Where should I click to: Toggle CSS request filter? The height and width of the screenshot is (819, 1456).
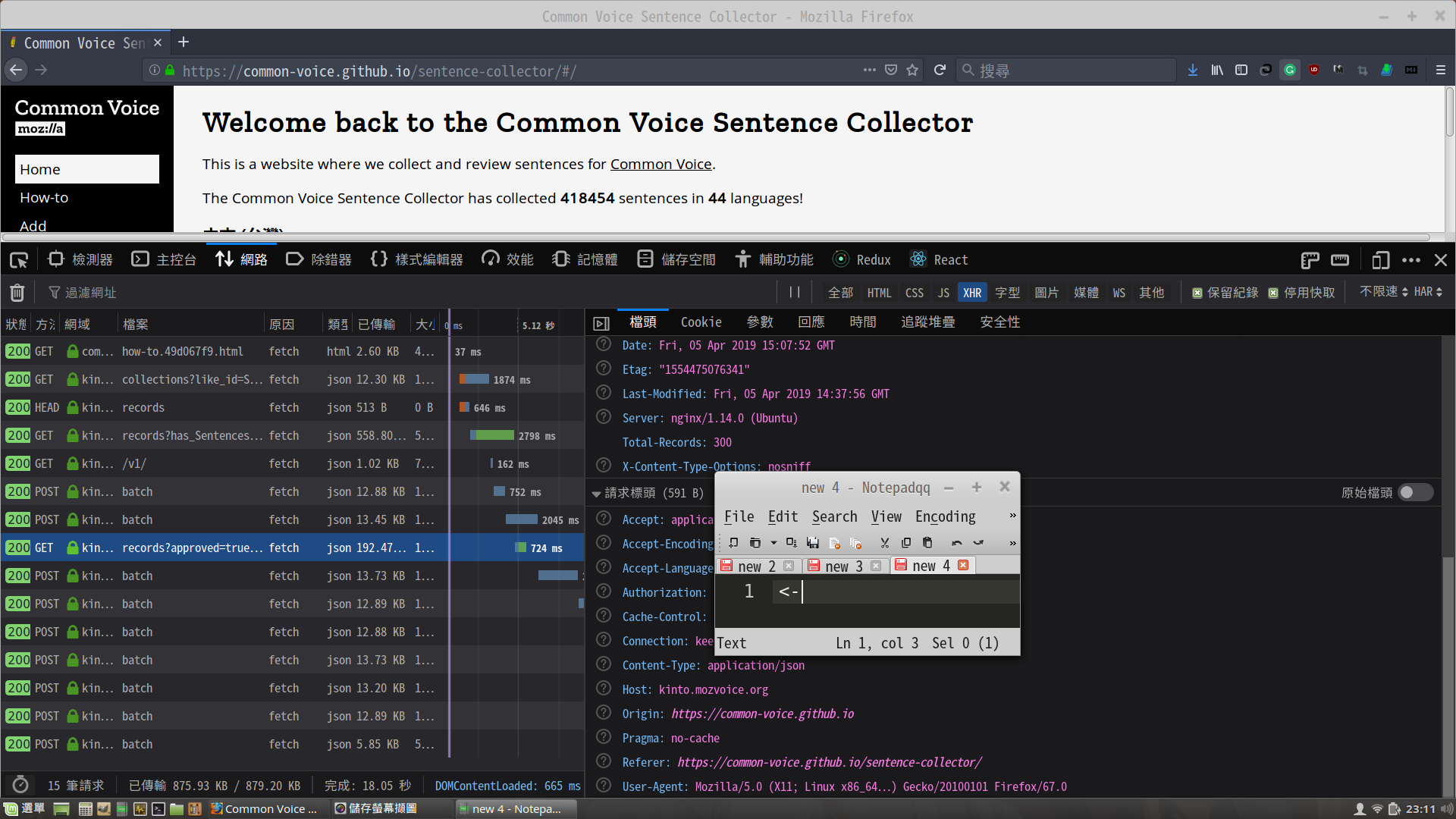[x=915, y=293]
